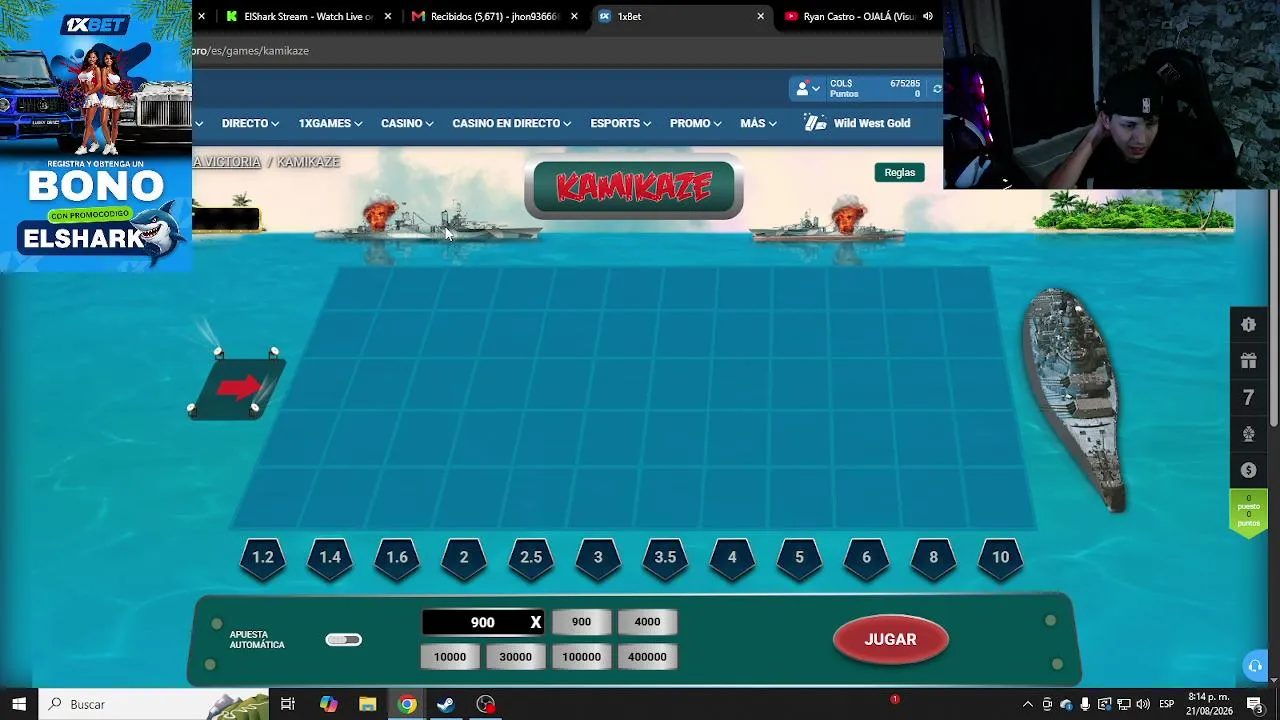Viewport: 1280px width, 720px height.
Task: Mute the Ryan Castro tab audio
Action: point(928,16)
